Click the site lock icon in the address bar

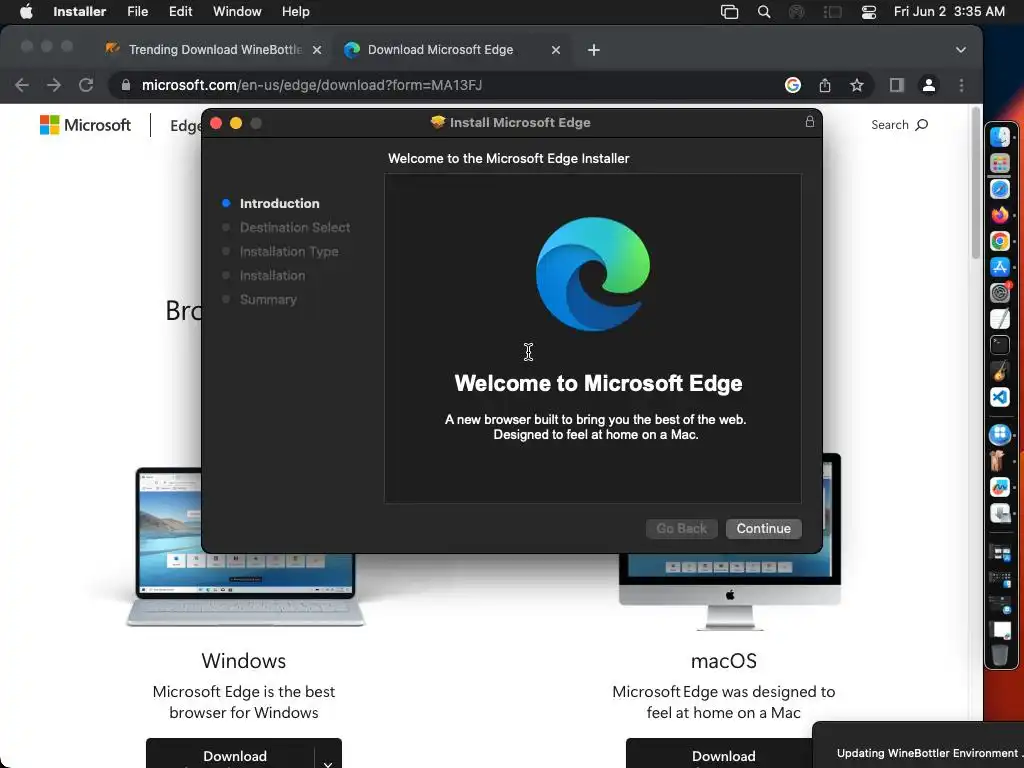[x=126, y=85]
